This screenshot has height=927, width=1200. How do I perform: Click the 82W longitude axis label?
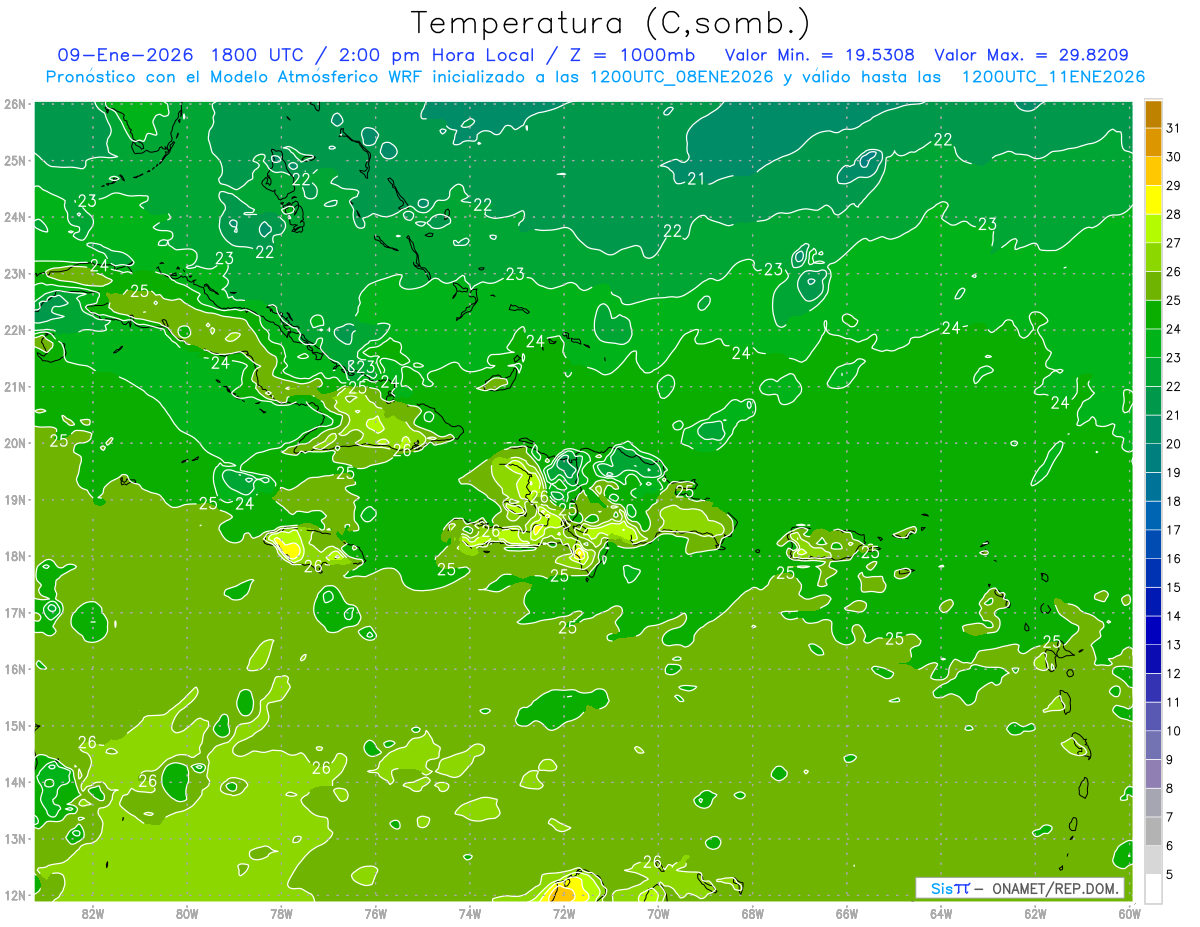pyautogui.click(x=93, y=913)
